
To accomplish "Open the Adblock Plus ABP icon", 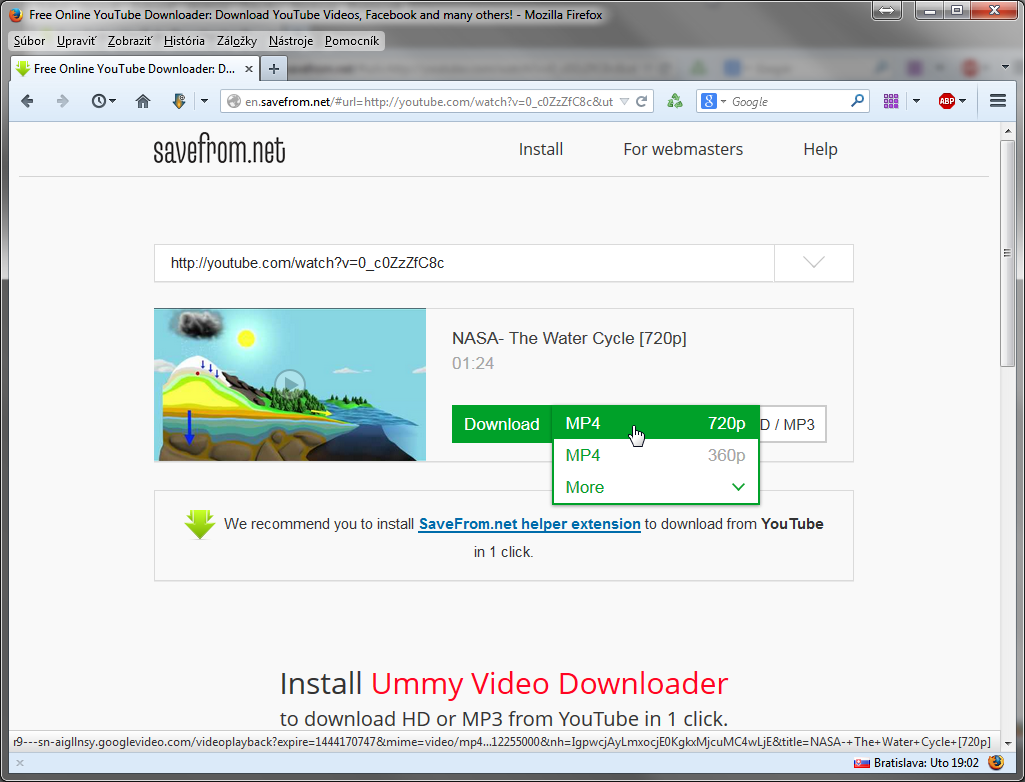I will (x=946, y=101).
